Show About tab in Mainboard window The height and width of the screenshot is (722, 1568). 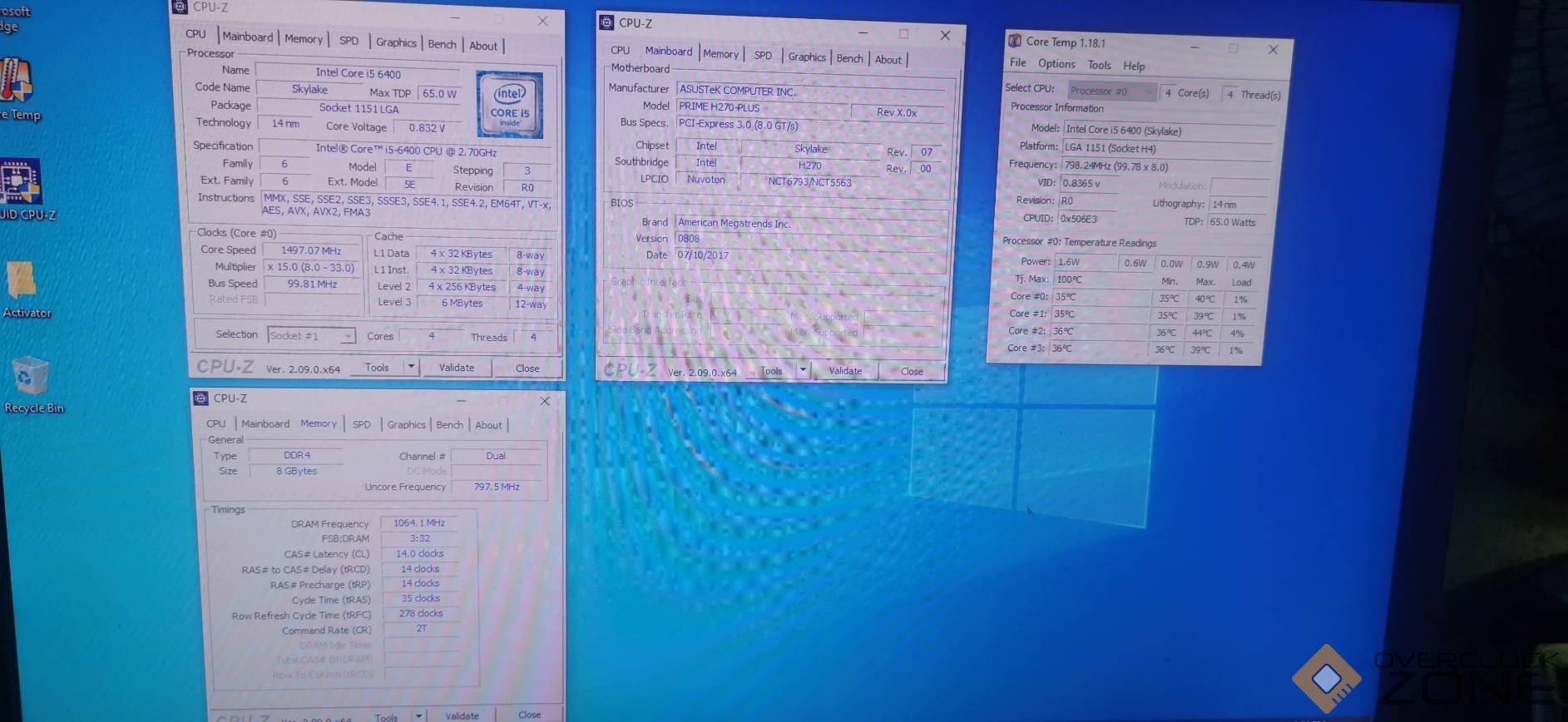tap(888, 60)
